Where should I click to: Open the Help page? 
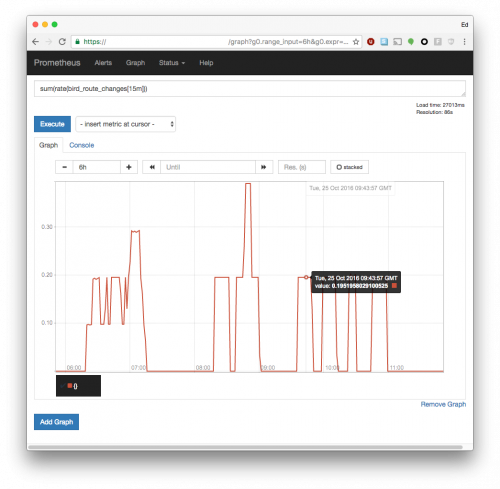pyautogui.click(x=206, y=63)
